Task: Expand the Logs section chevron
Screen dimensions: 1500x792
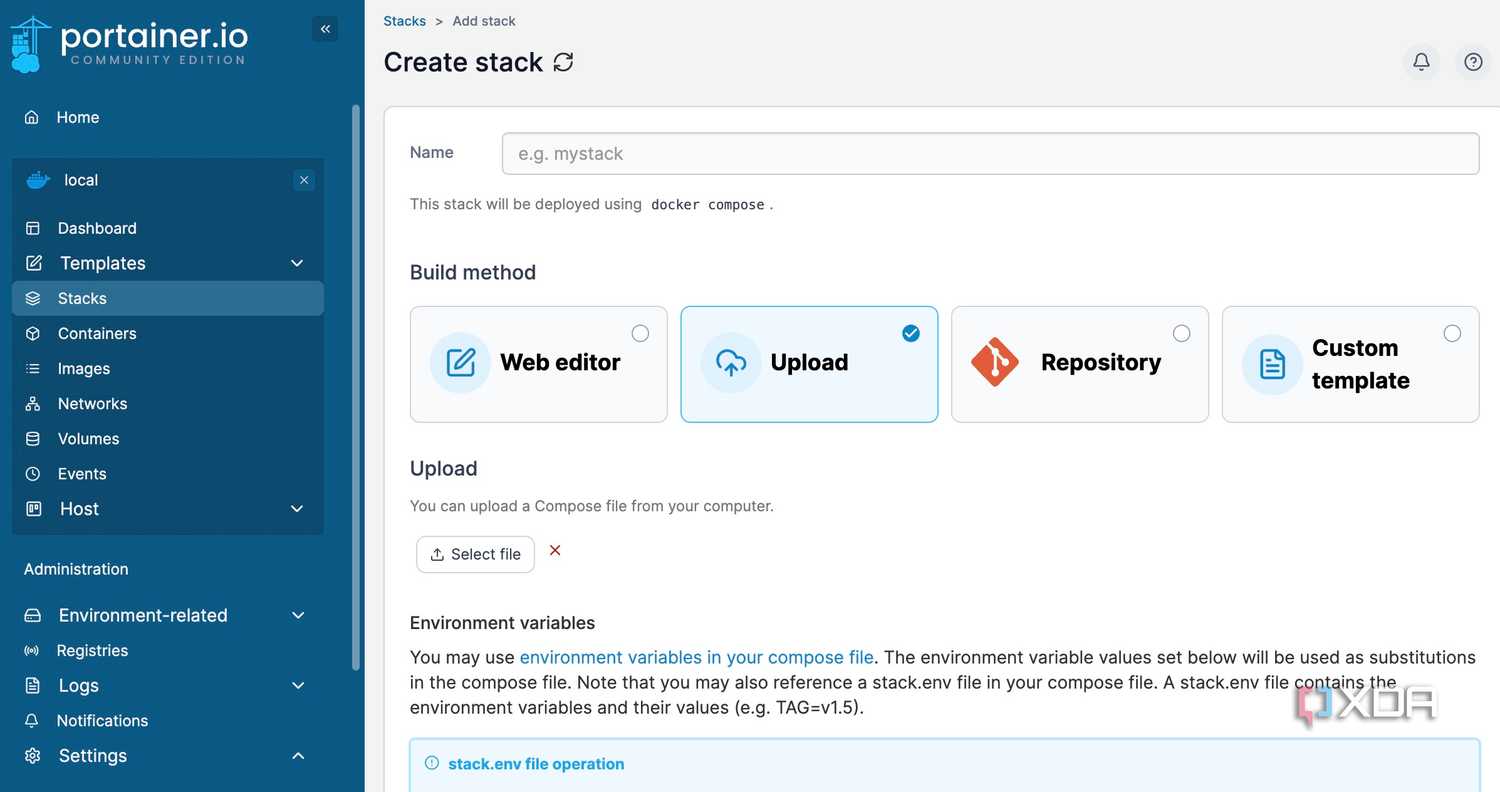Action: click(x=298, y=685)
